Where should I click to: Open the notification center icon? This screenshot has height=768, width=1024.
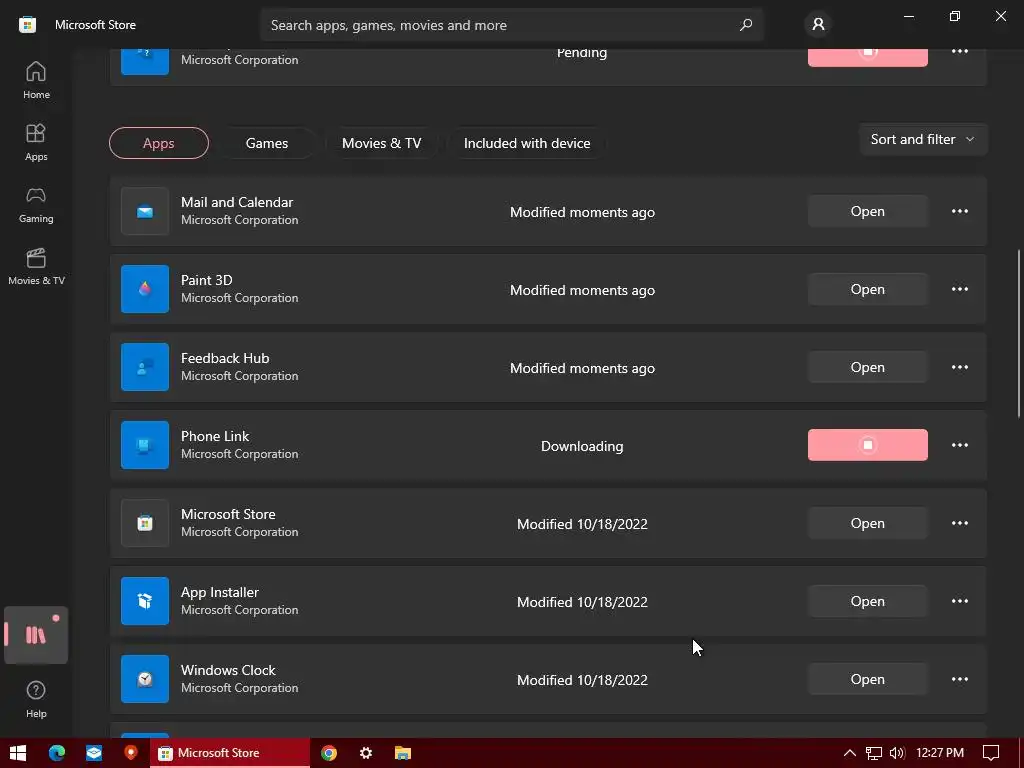click(x=991, y=753)
